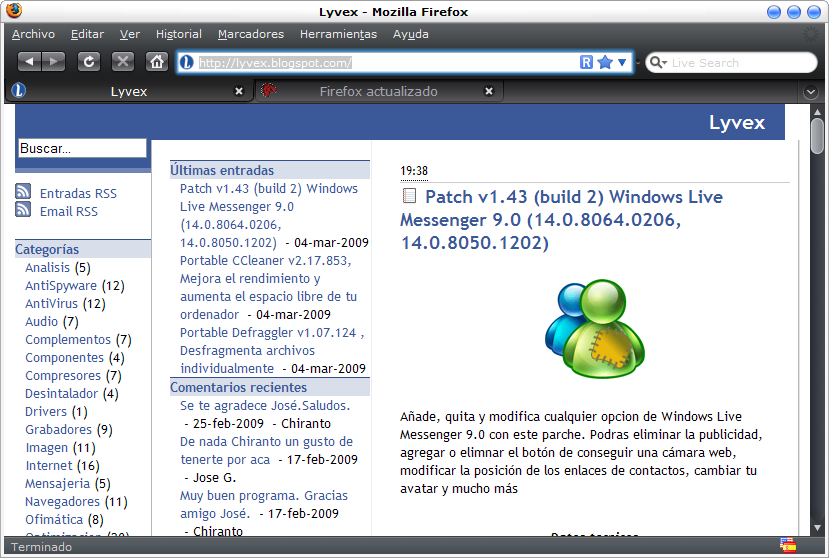Open the Portable CCleaner v2.17.853 entry

(265, 260)
